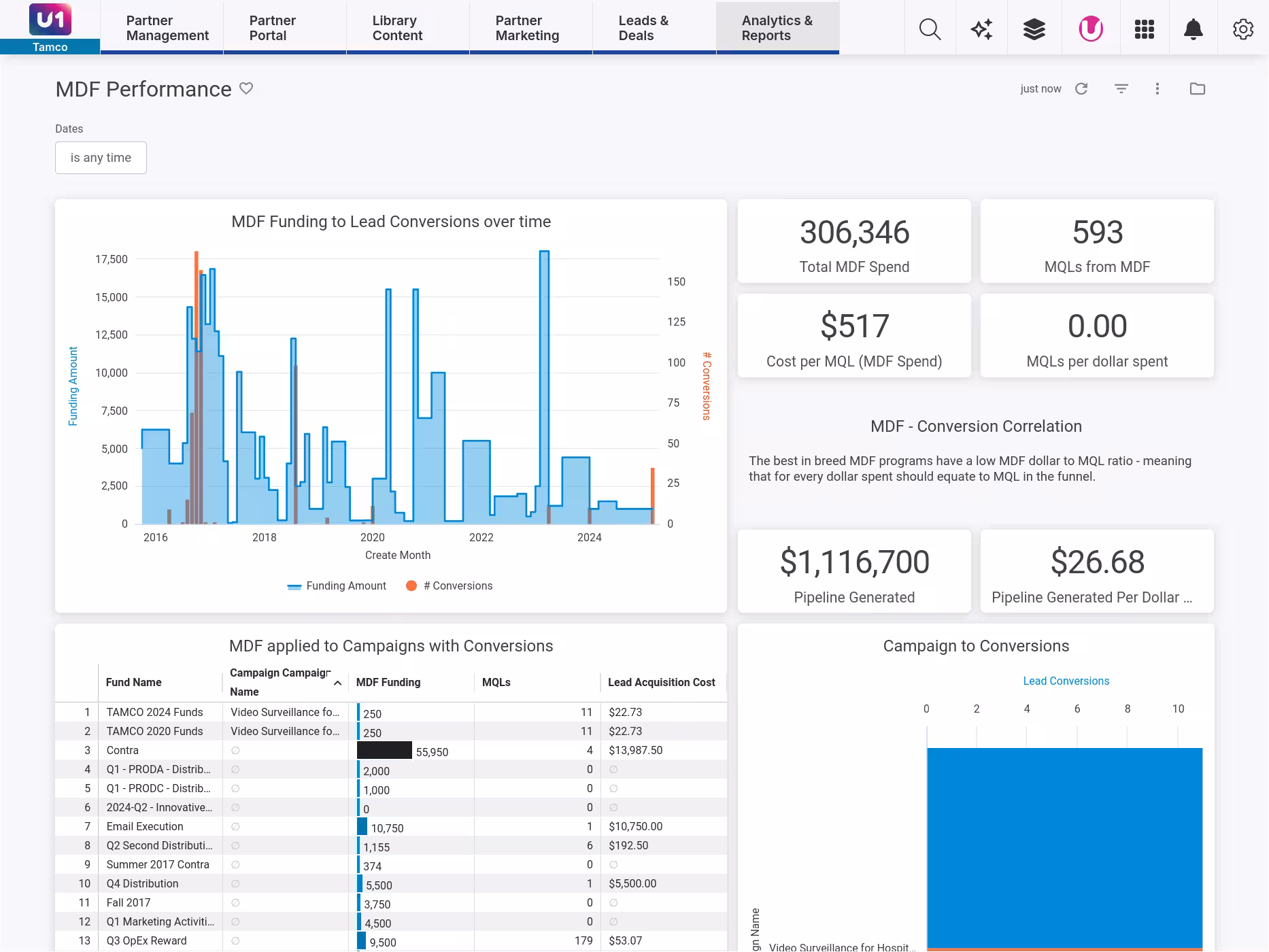
Task: Toggle dashboard filters icon
Action: click(x=1121, y=88)
